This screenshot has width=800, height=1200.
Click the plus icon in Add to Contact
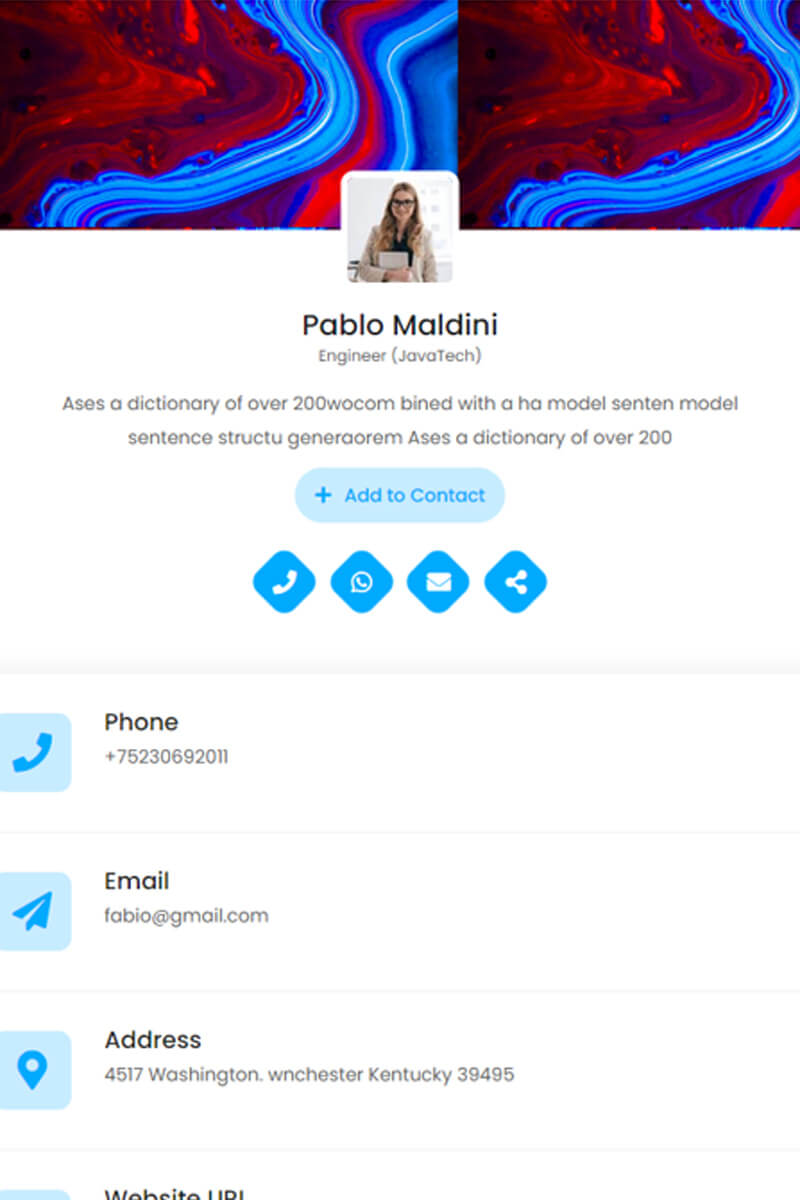pos(322,495)
